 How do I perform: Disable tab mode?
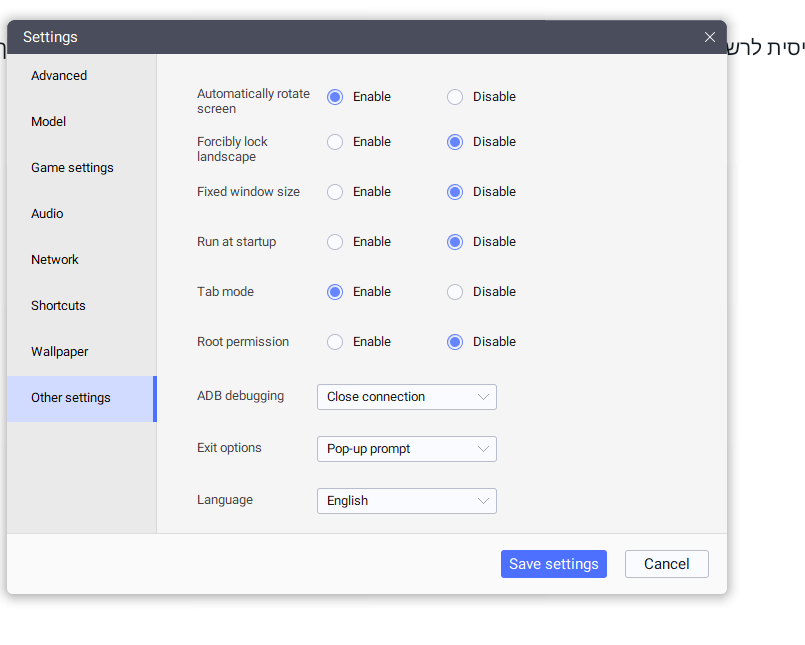(x=455, y=292)
